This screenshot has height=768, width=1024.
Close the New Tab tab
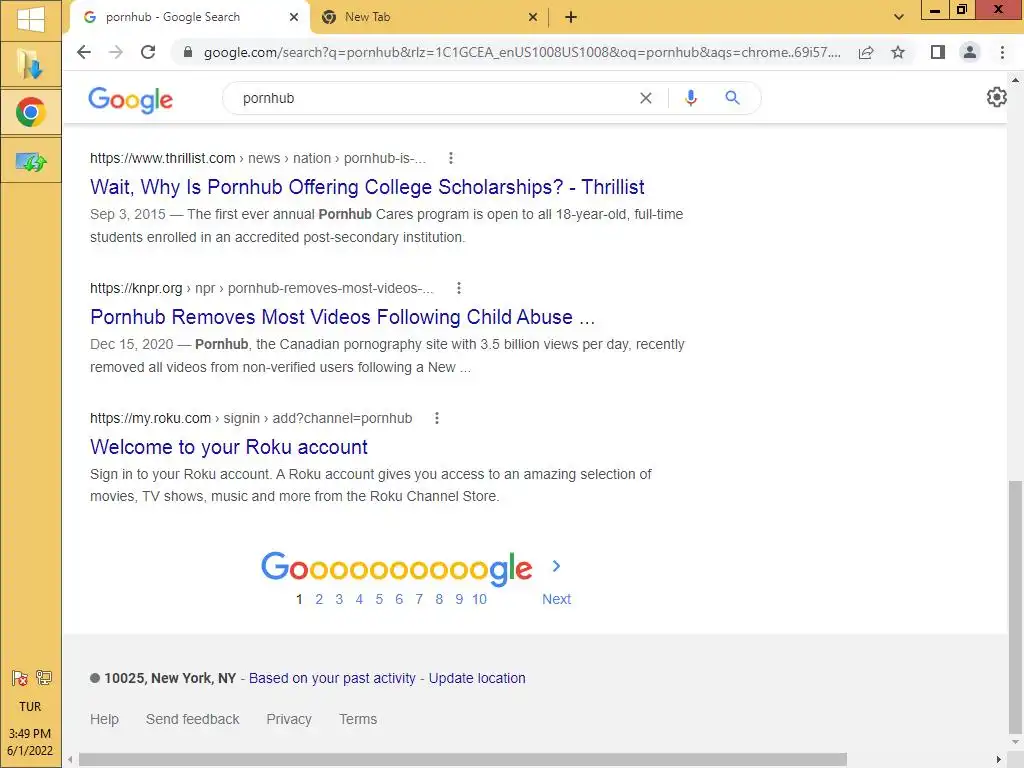tap(533, 17)
